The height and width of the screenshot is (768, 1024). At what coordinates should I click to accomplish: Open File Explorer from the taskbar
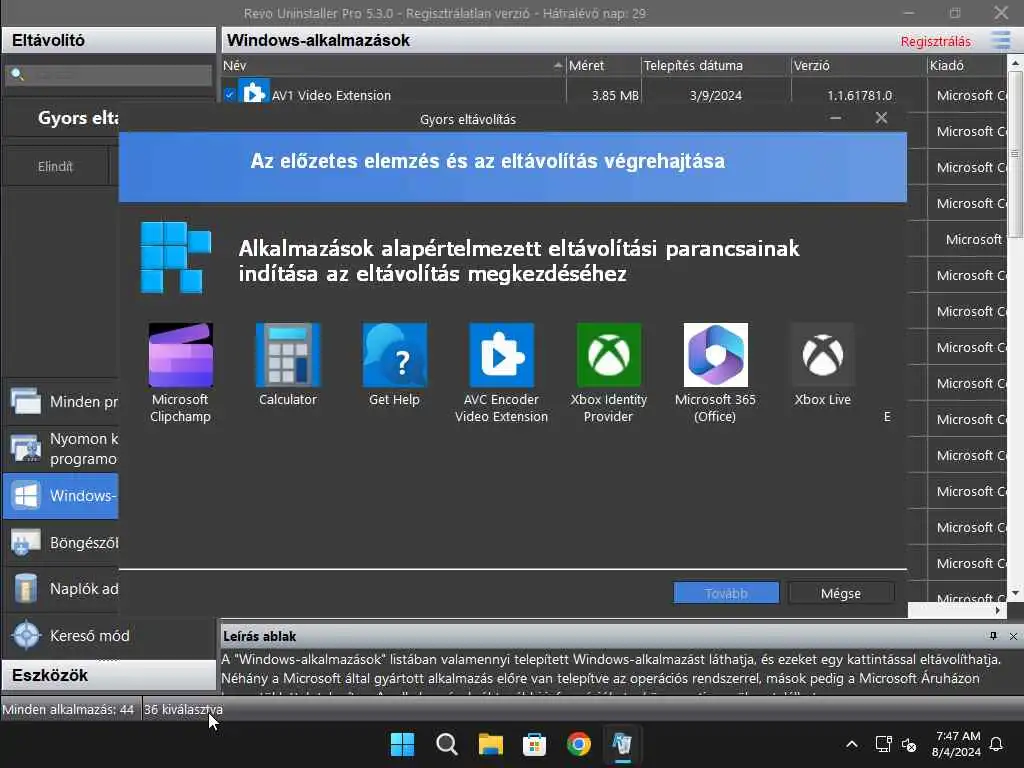[x=490, y=744]
